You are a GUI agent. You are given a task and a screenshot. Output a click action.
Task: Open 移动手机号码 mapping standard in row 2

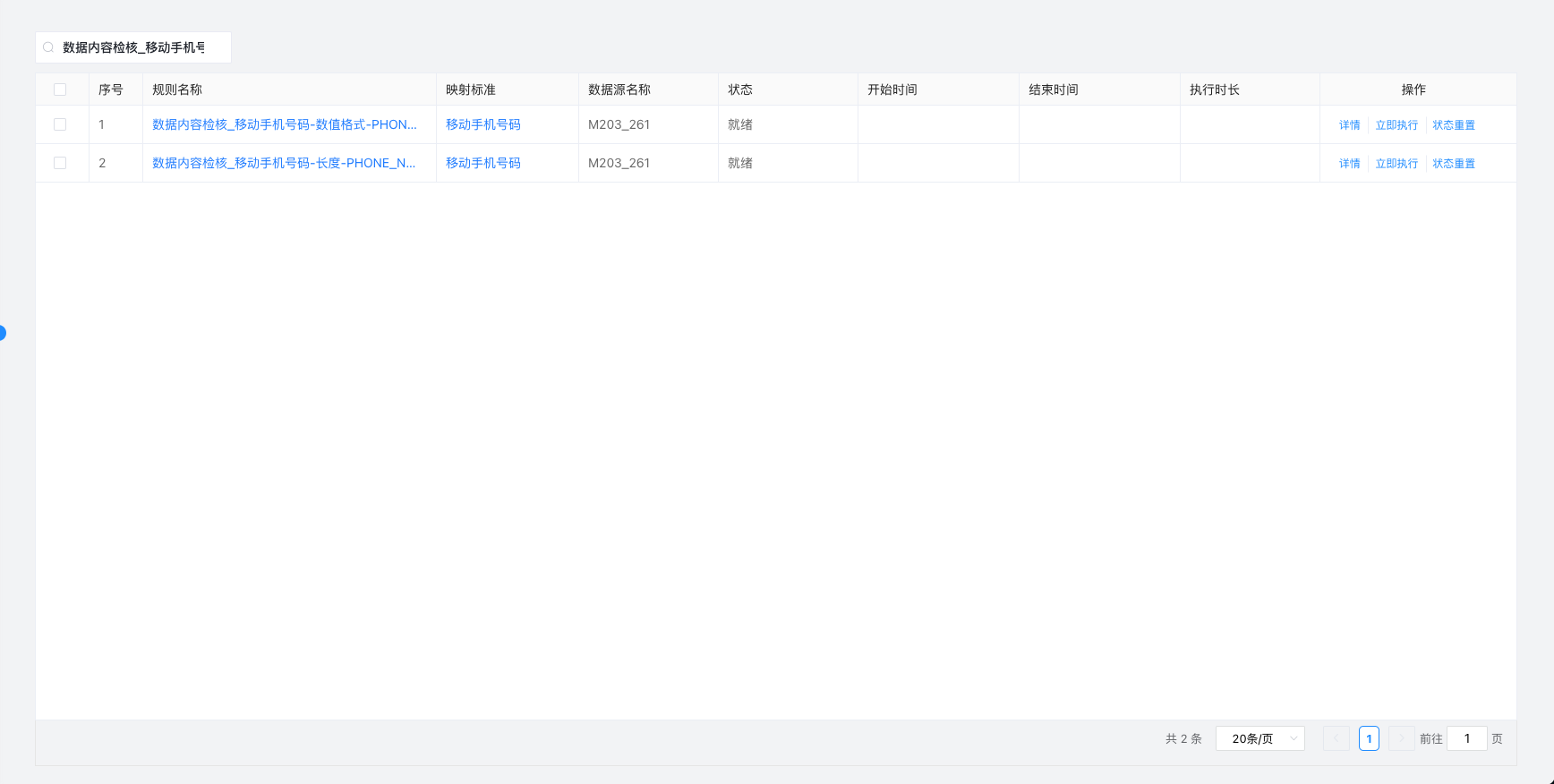(482, 163)
